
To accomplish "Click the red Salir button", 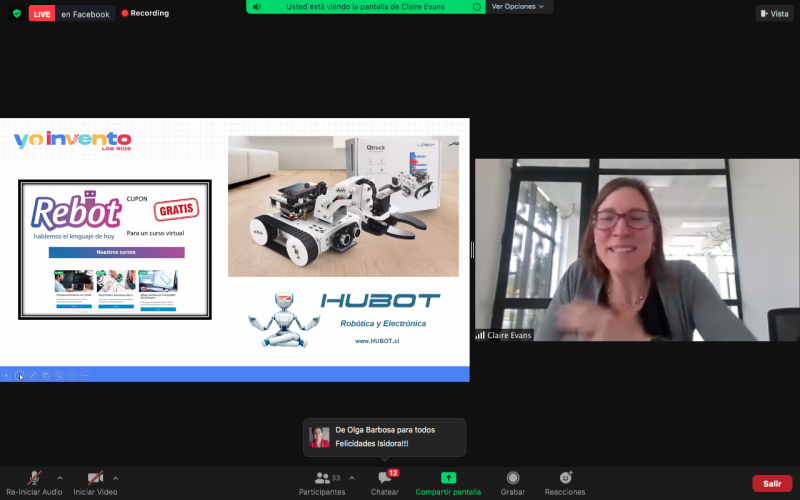I will coord(772,483).
